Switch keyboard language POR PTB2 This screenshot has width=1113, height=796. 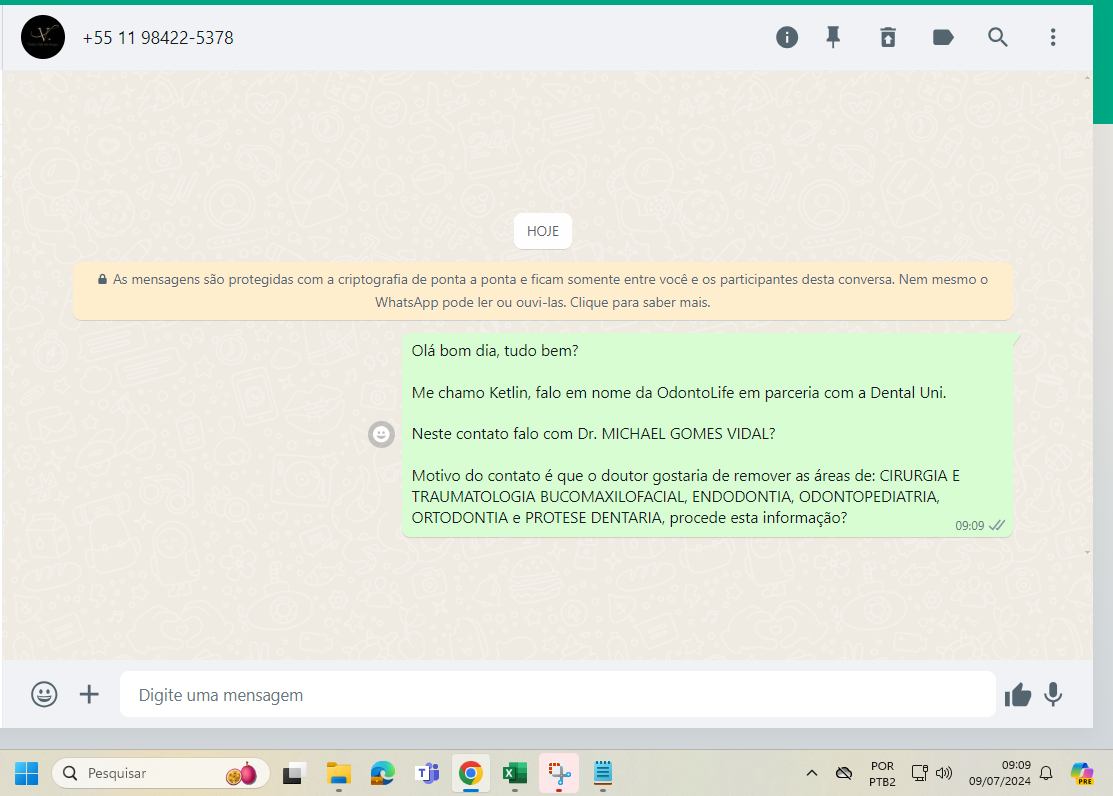coord(882,774)
